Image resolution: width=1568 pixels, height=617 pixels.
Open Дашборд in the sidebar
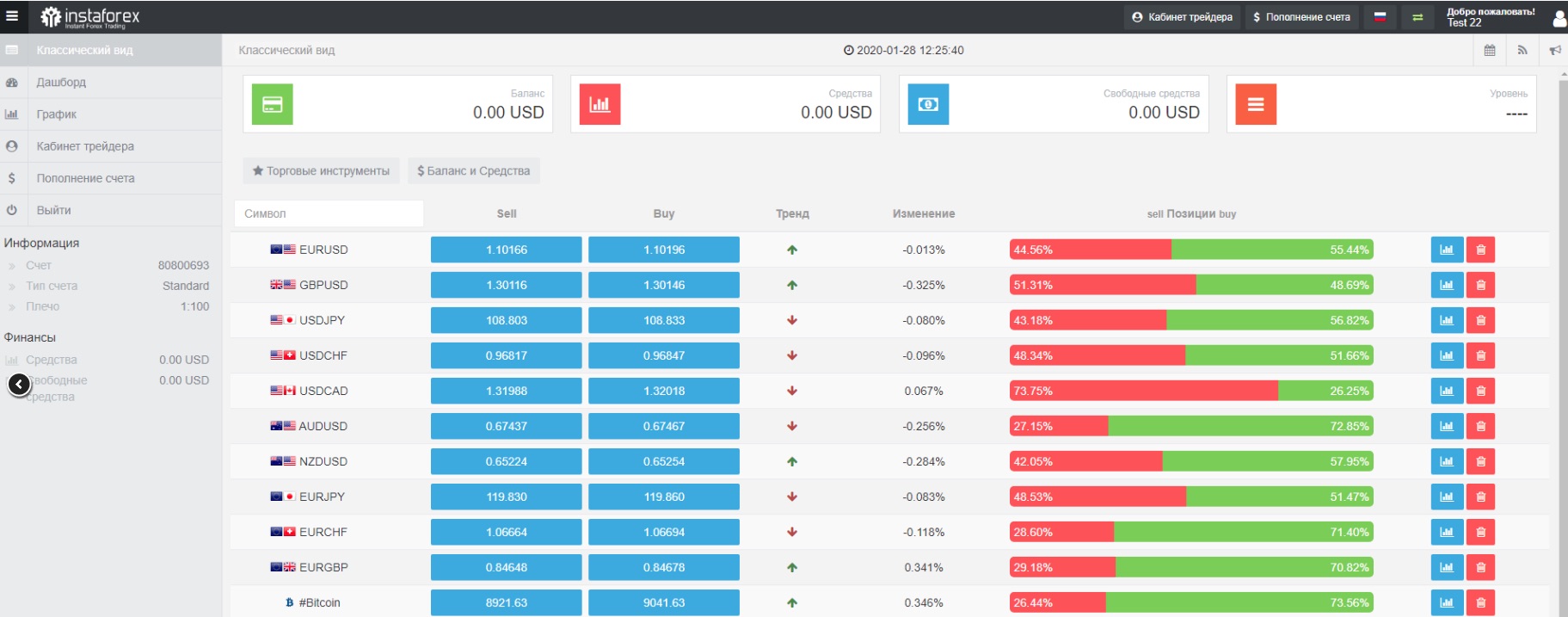coord(111,83)
